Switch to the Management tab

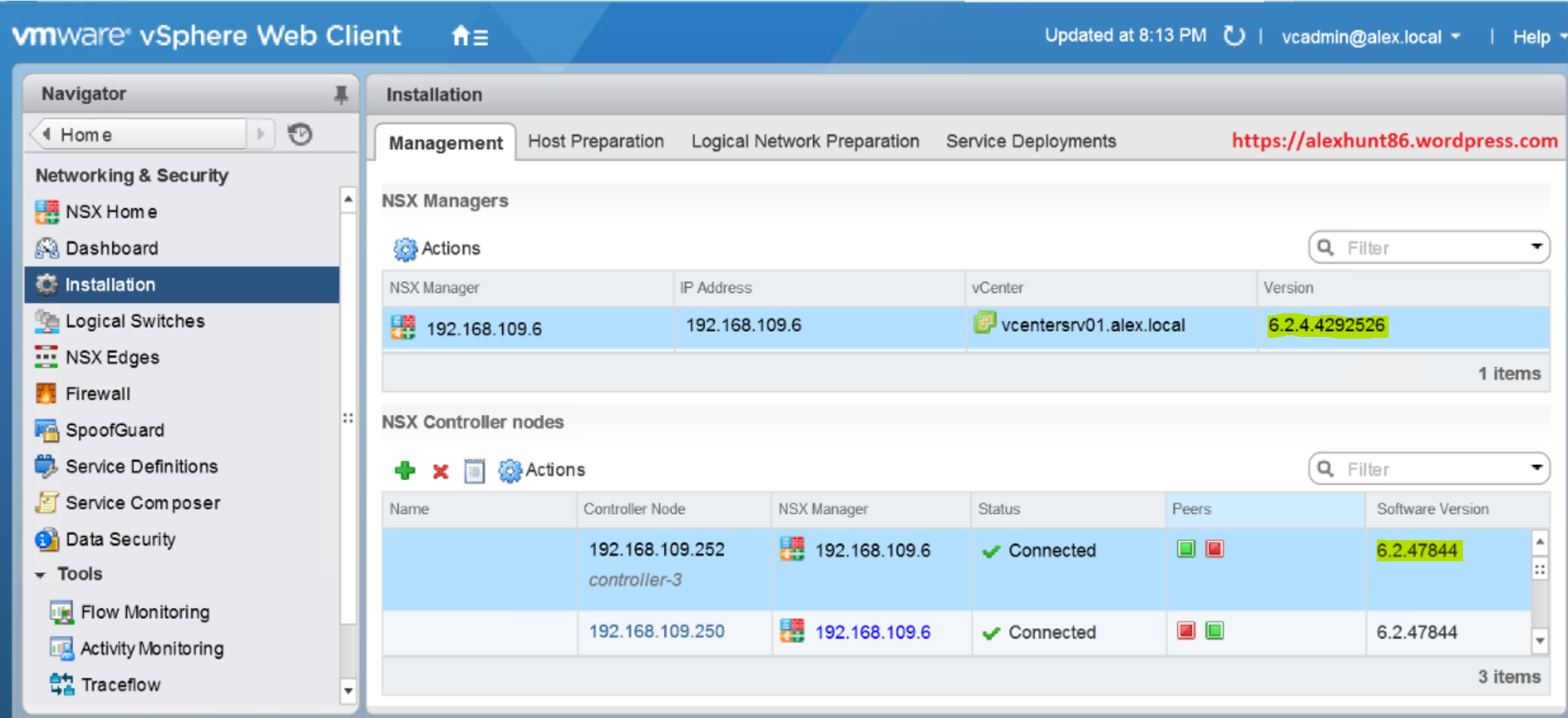click(x=445, y=142)
